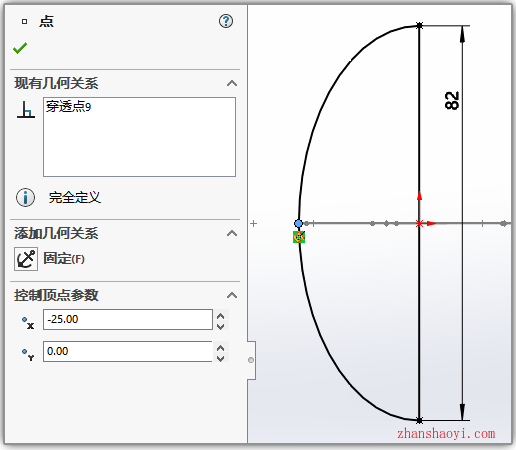
Task: Click the red origin marker
Action: 419,223
